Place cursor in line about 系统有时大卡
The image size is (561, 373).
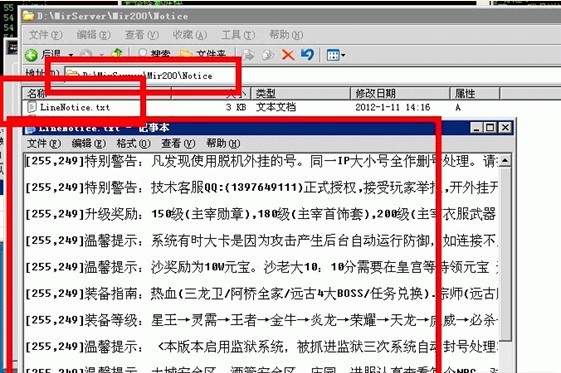tap(262, 241)
